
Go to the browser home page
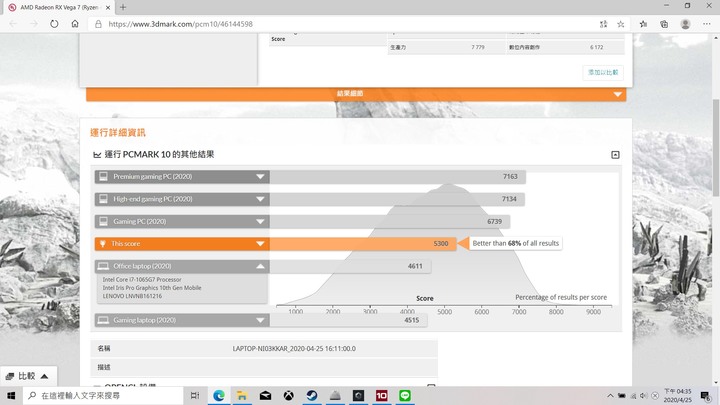click(75, 24)
